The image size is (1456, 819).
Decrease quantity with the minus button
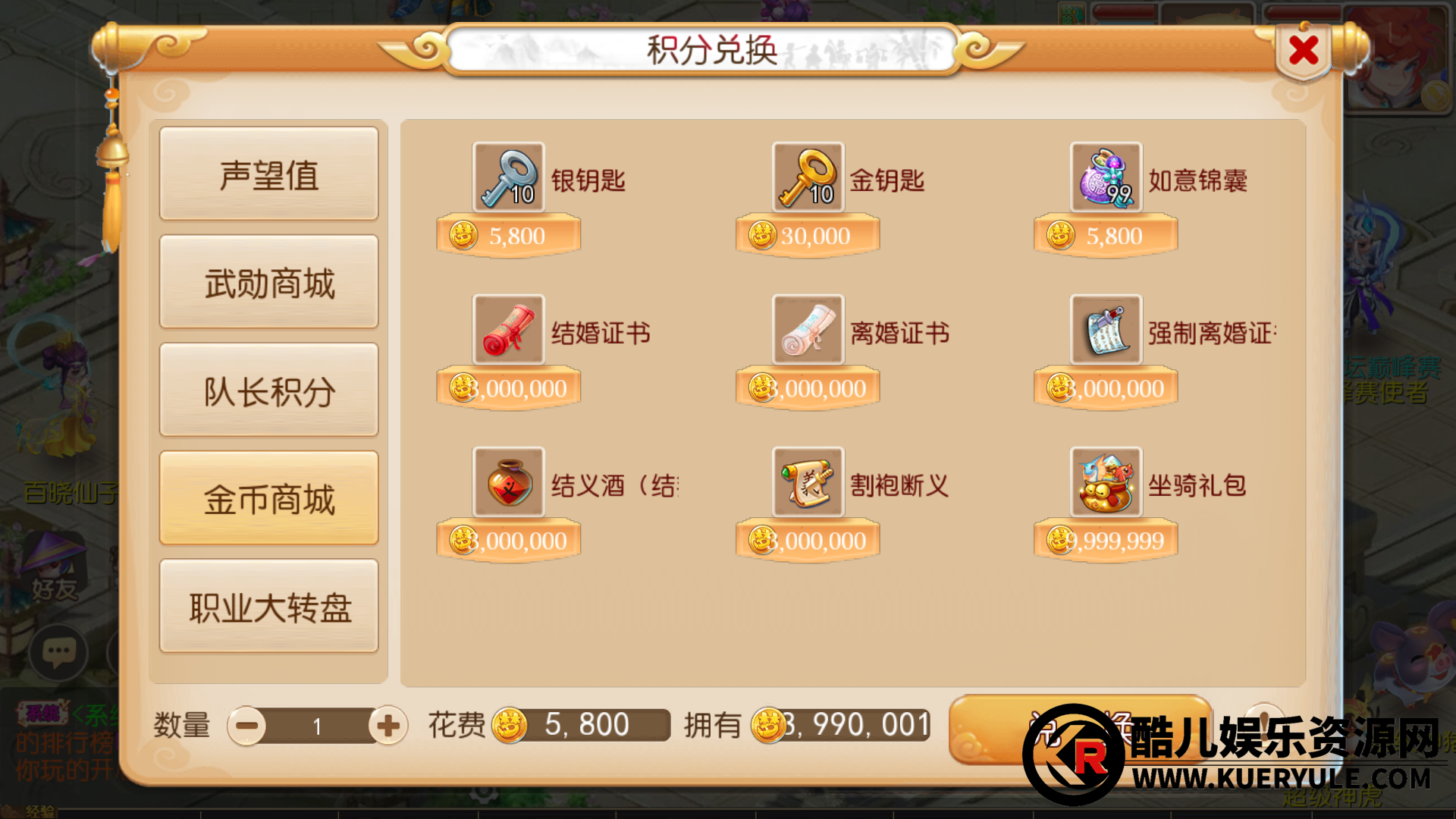pos(246,726)
